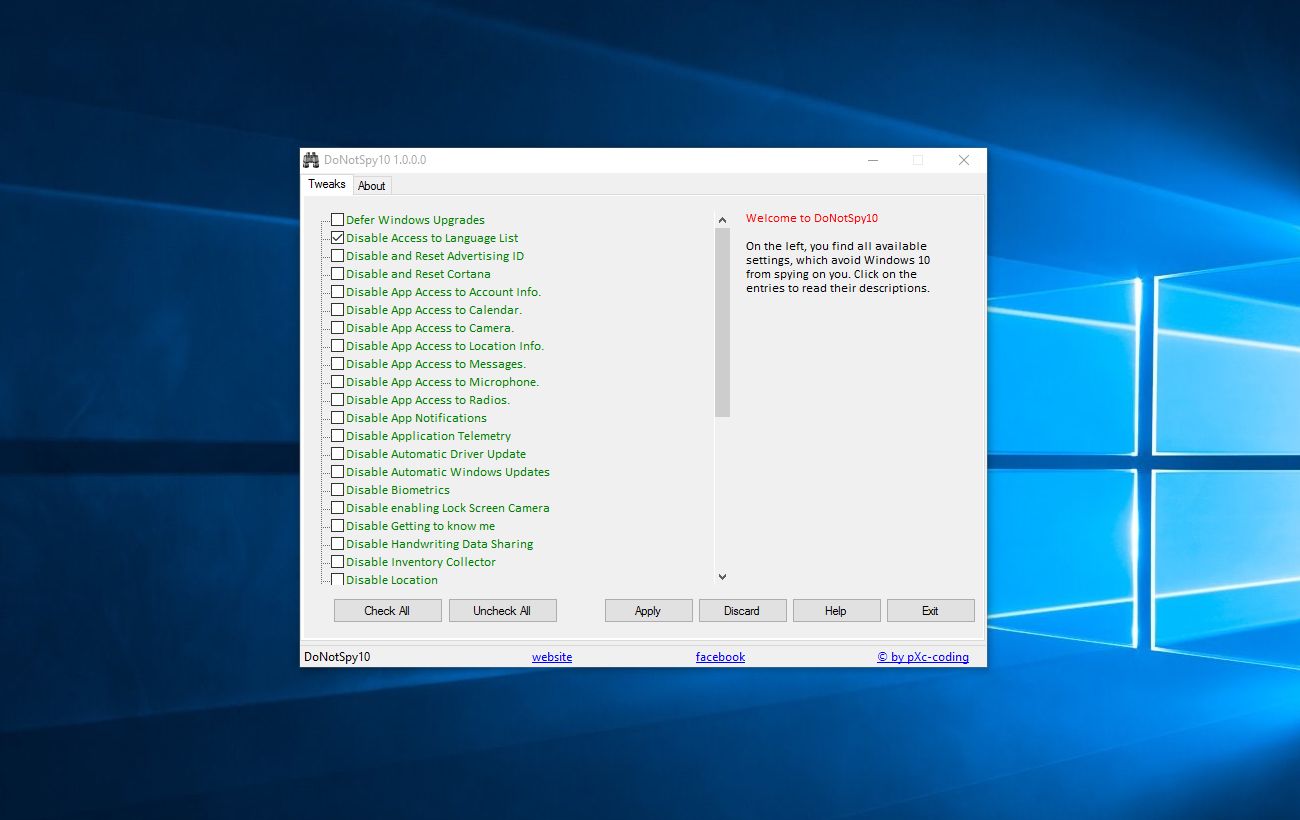
Task: Check Disable App Access to Camera
Action: (x=338, y=328)
